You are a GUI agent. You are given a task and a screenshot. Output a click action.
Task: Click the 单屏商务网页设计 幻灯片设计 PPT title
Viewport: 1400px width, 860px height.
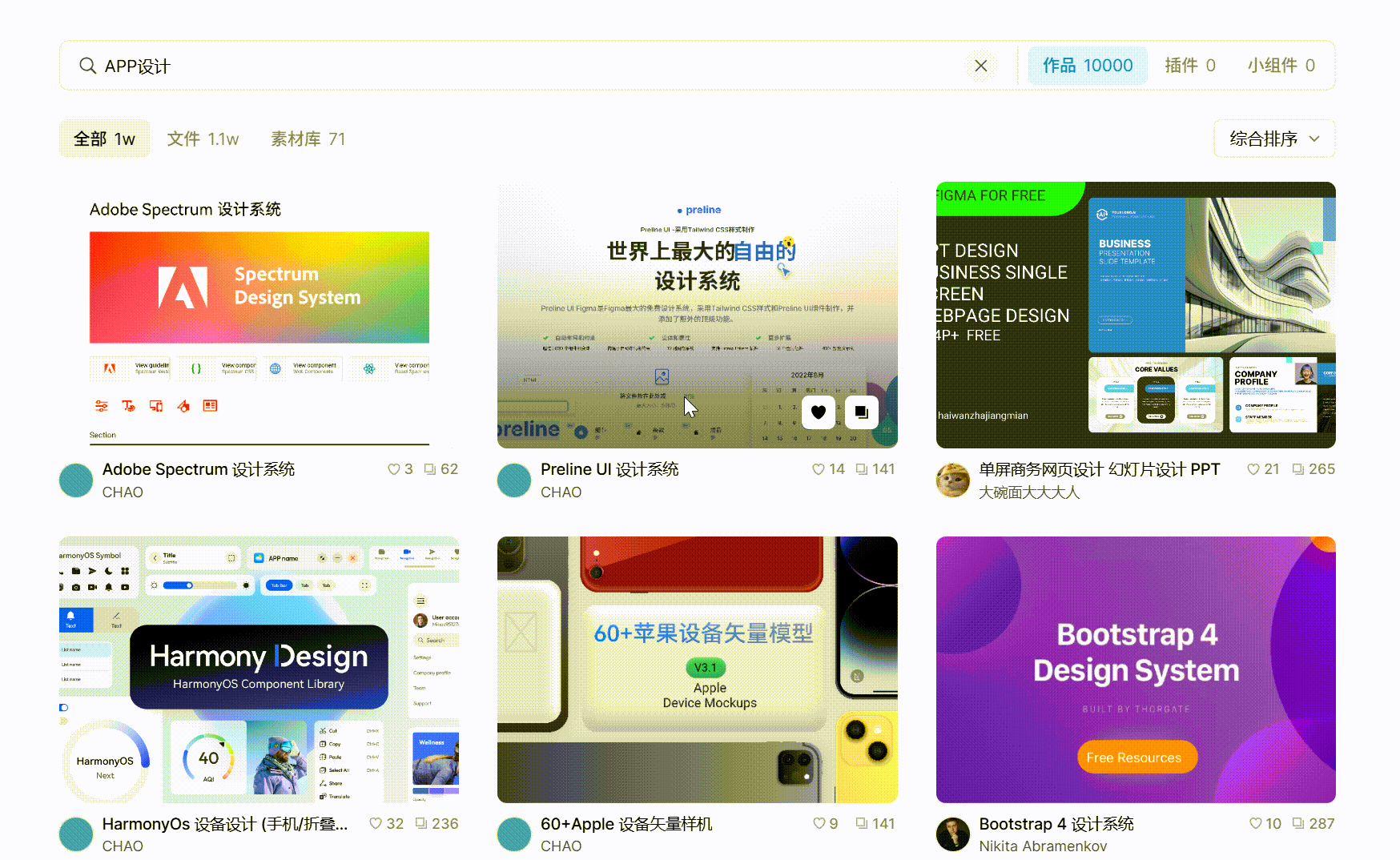pos(1100,469)
